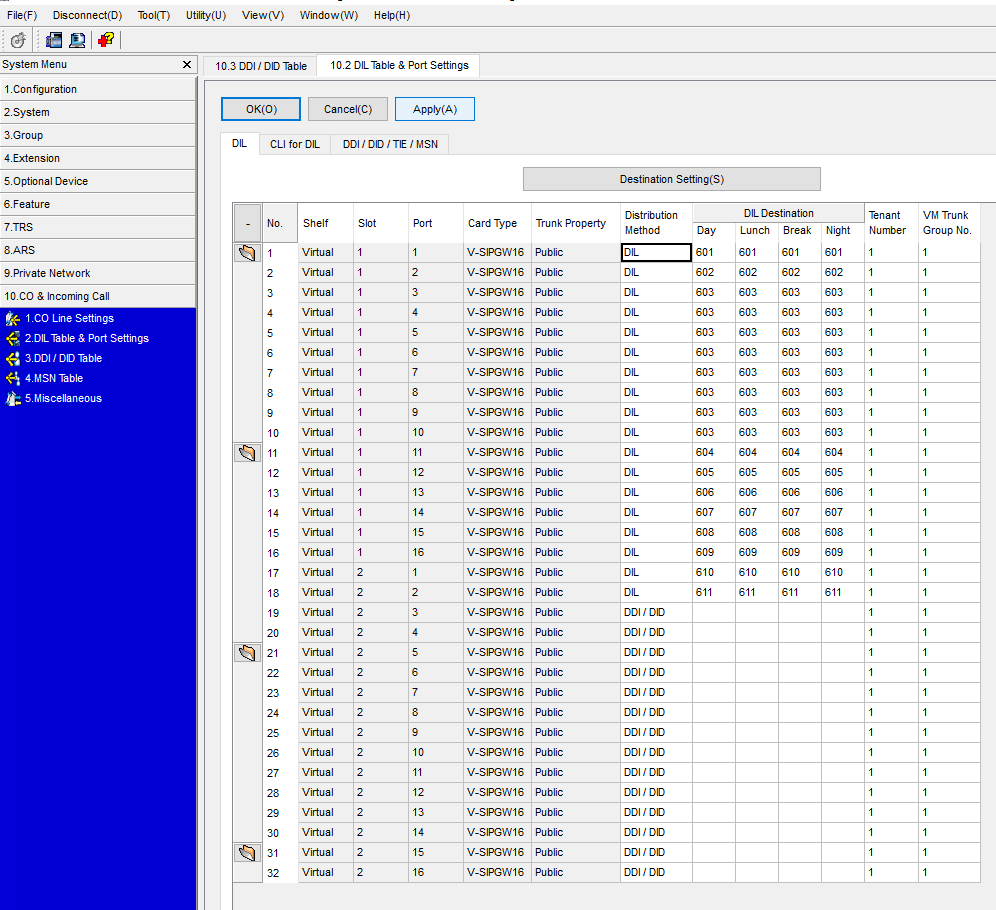Click the PBX telephone unit toolbar icon

(54, 40)
